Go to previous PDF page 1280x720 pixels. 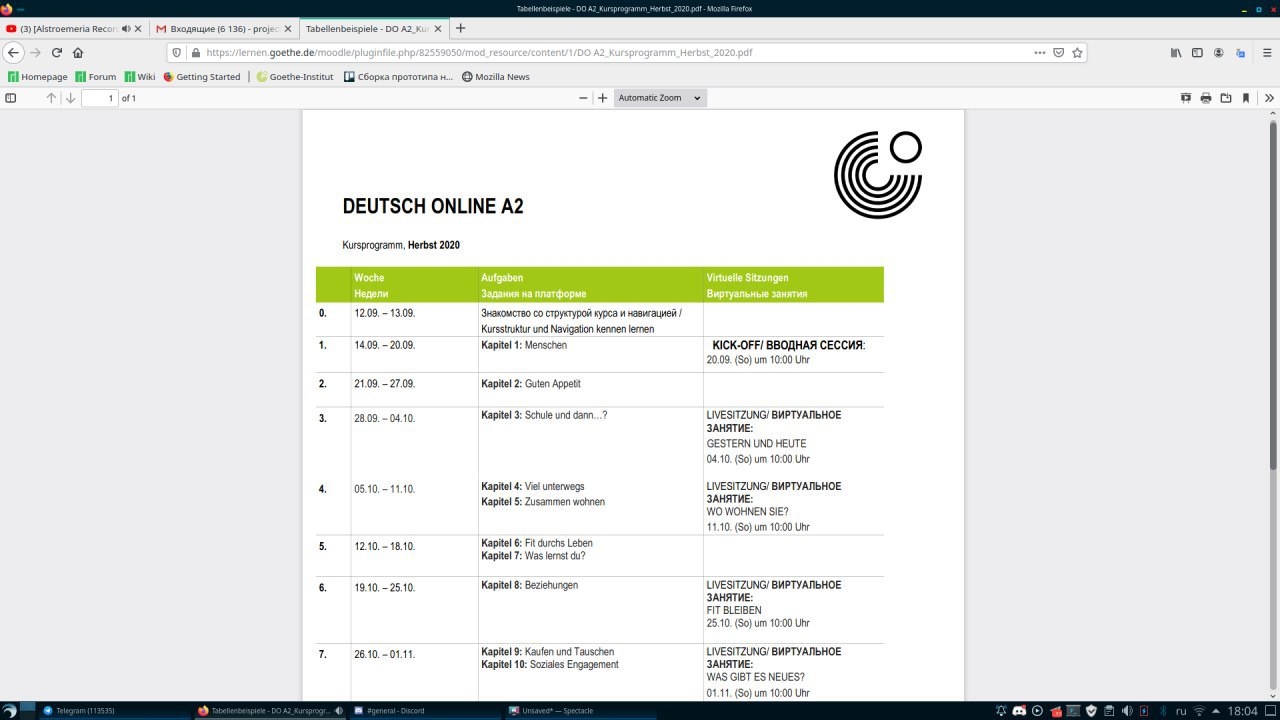(x=51, y=98)
